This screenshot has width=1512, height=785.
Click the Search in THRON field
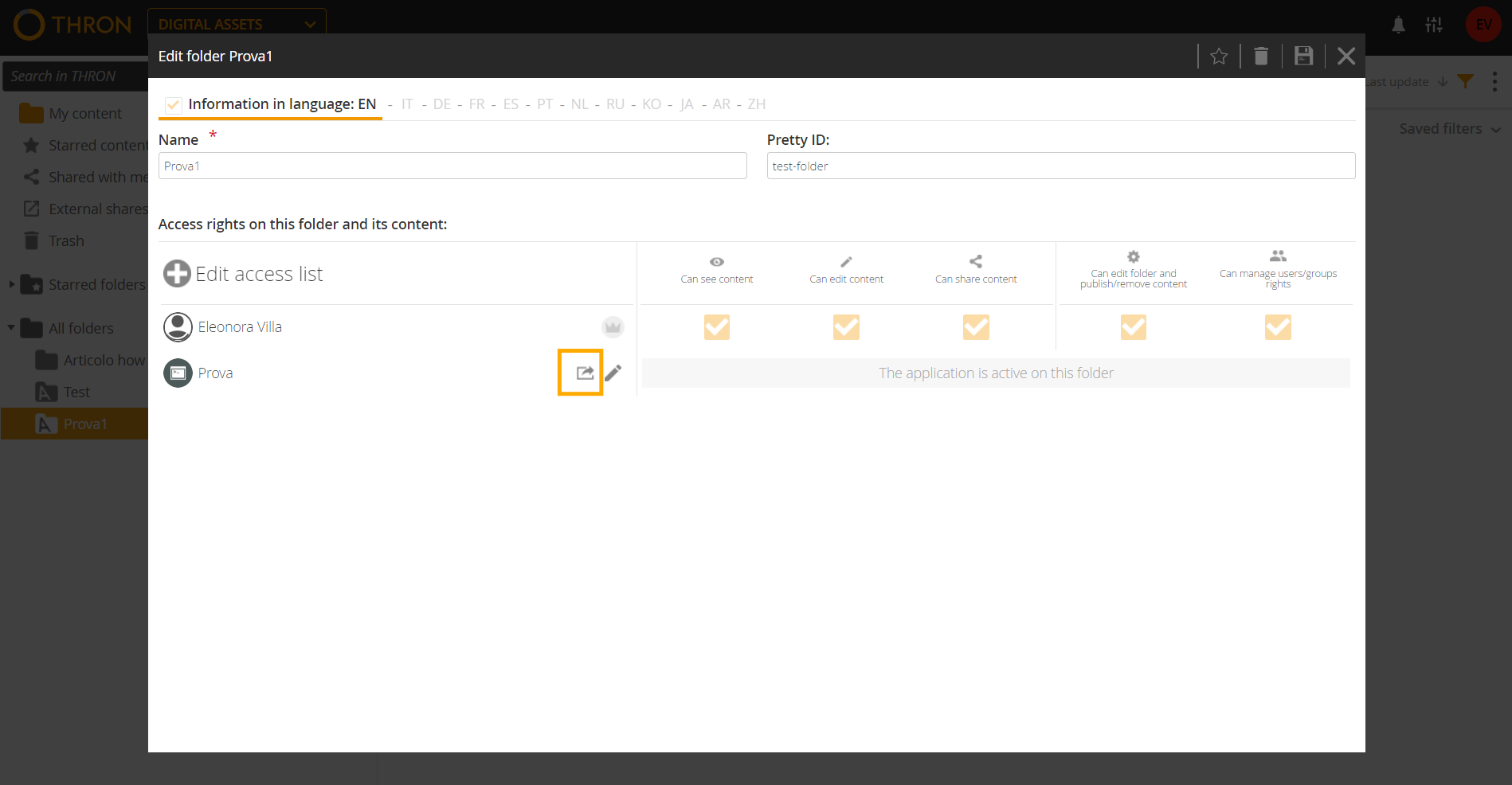76,76
